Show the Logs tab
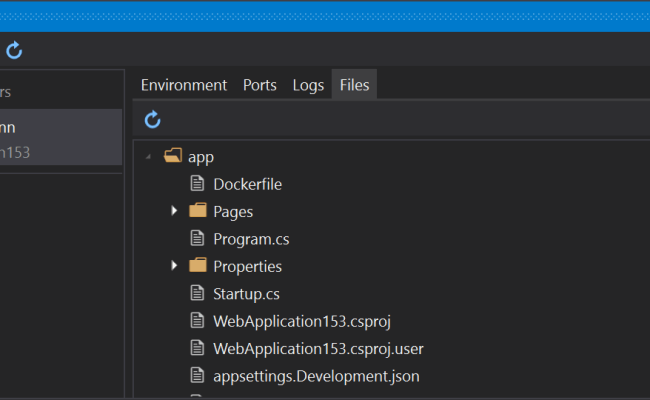Screen dimensions: 650x400 point(308,85)
